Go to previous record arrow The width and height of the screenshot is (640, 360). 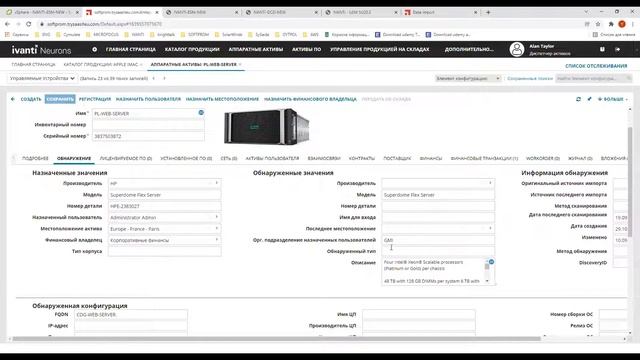point(153,78)
